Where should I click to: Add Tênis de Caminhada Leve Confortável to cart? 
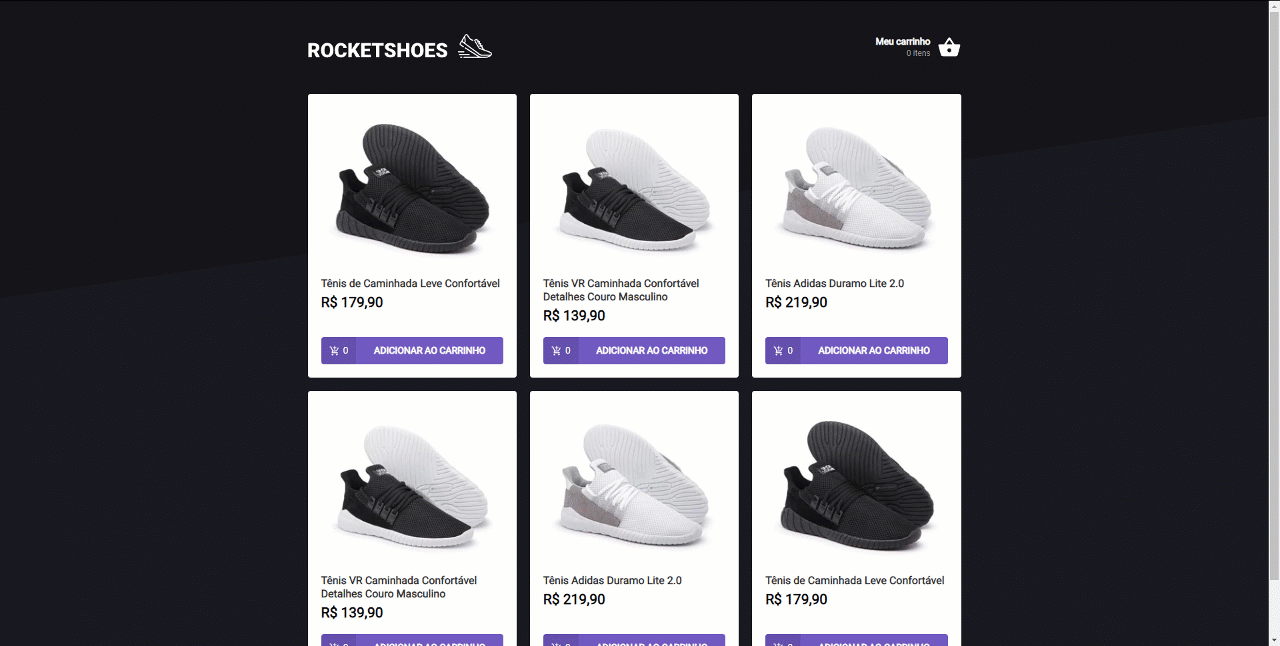point(431,350)
